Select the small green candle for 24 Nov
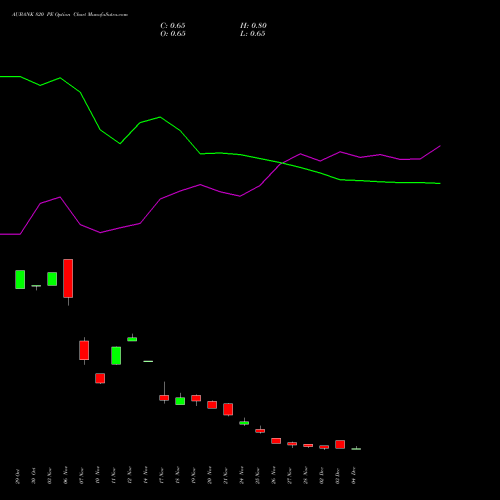 [x=244, y=423]
